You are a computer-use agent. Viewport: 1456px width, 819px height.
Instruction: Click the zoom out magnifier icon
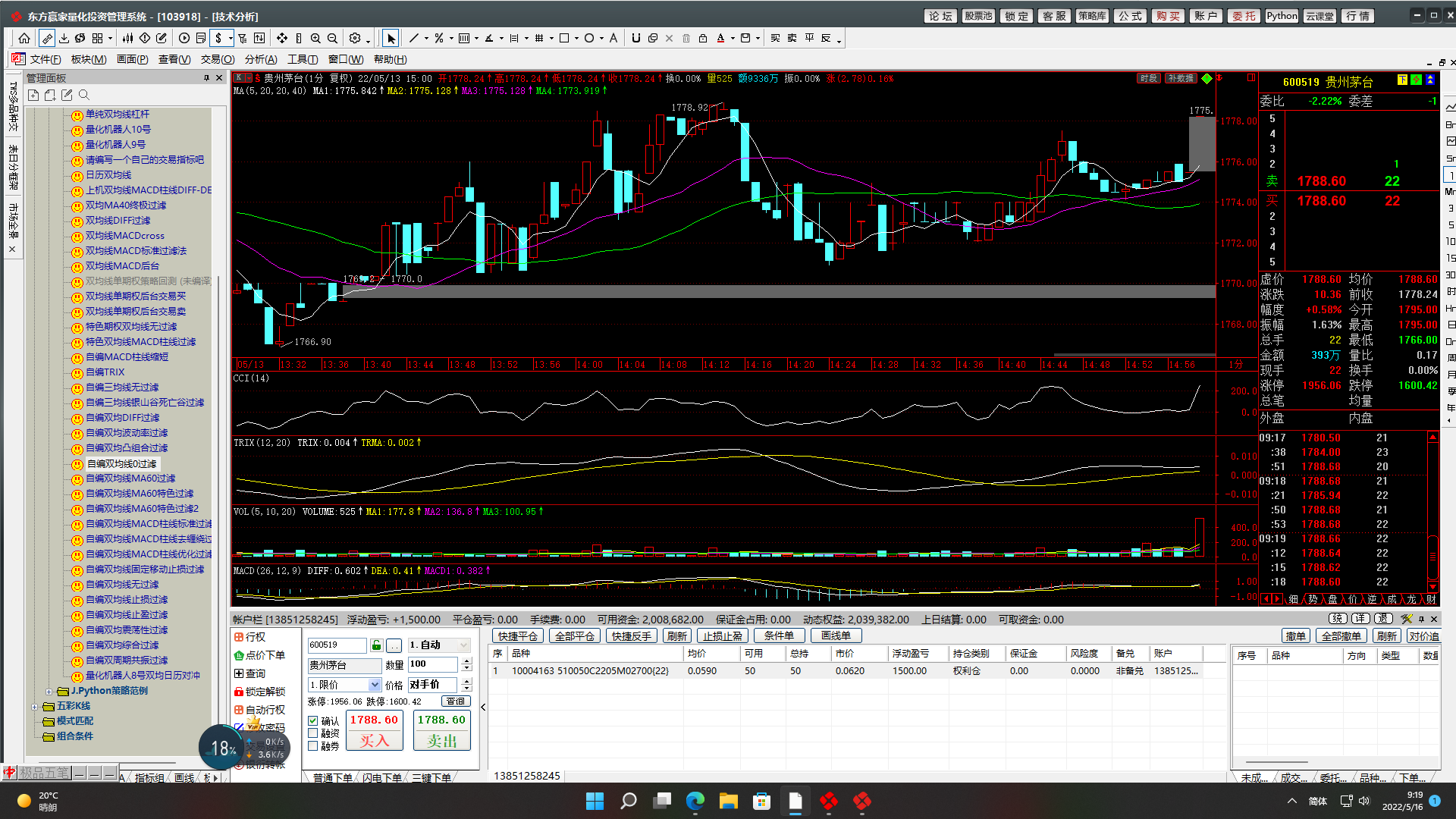(x=332, y=38)
